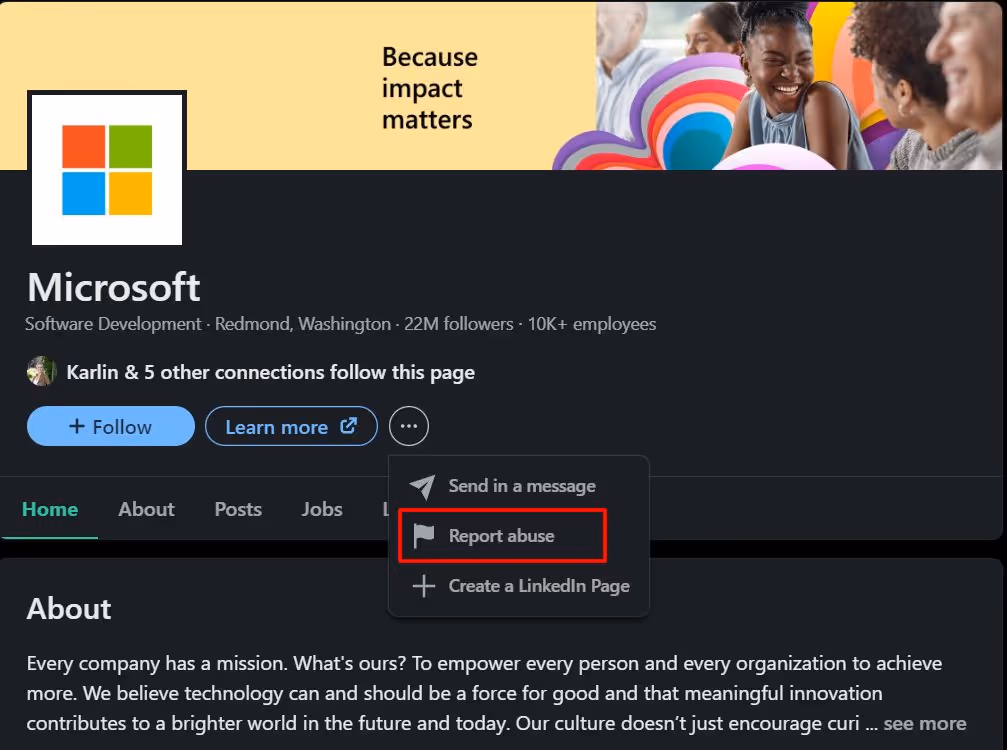
Task: Expand the About text via see more
Action: click(925, 723)
